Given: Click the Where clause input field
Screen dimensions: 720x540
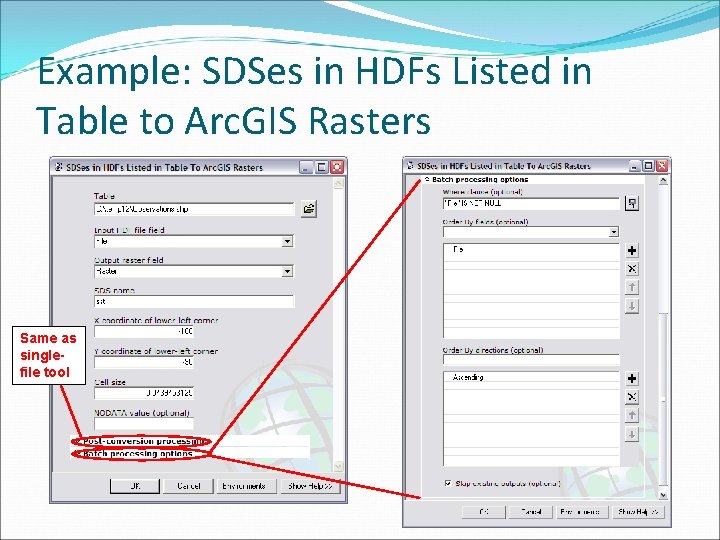Looking at the screenshot, I should 531,203.
